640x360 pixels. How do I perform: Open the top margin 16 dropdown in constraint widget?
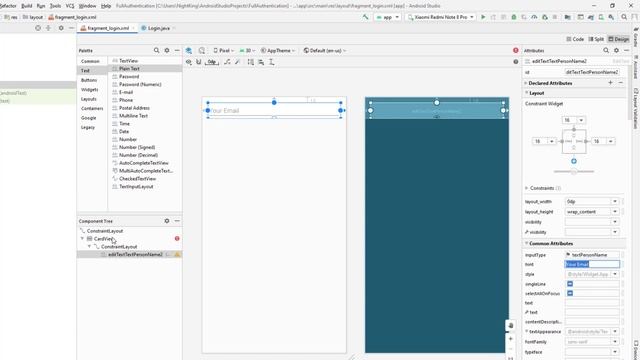coord(581,120)
